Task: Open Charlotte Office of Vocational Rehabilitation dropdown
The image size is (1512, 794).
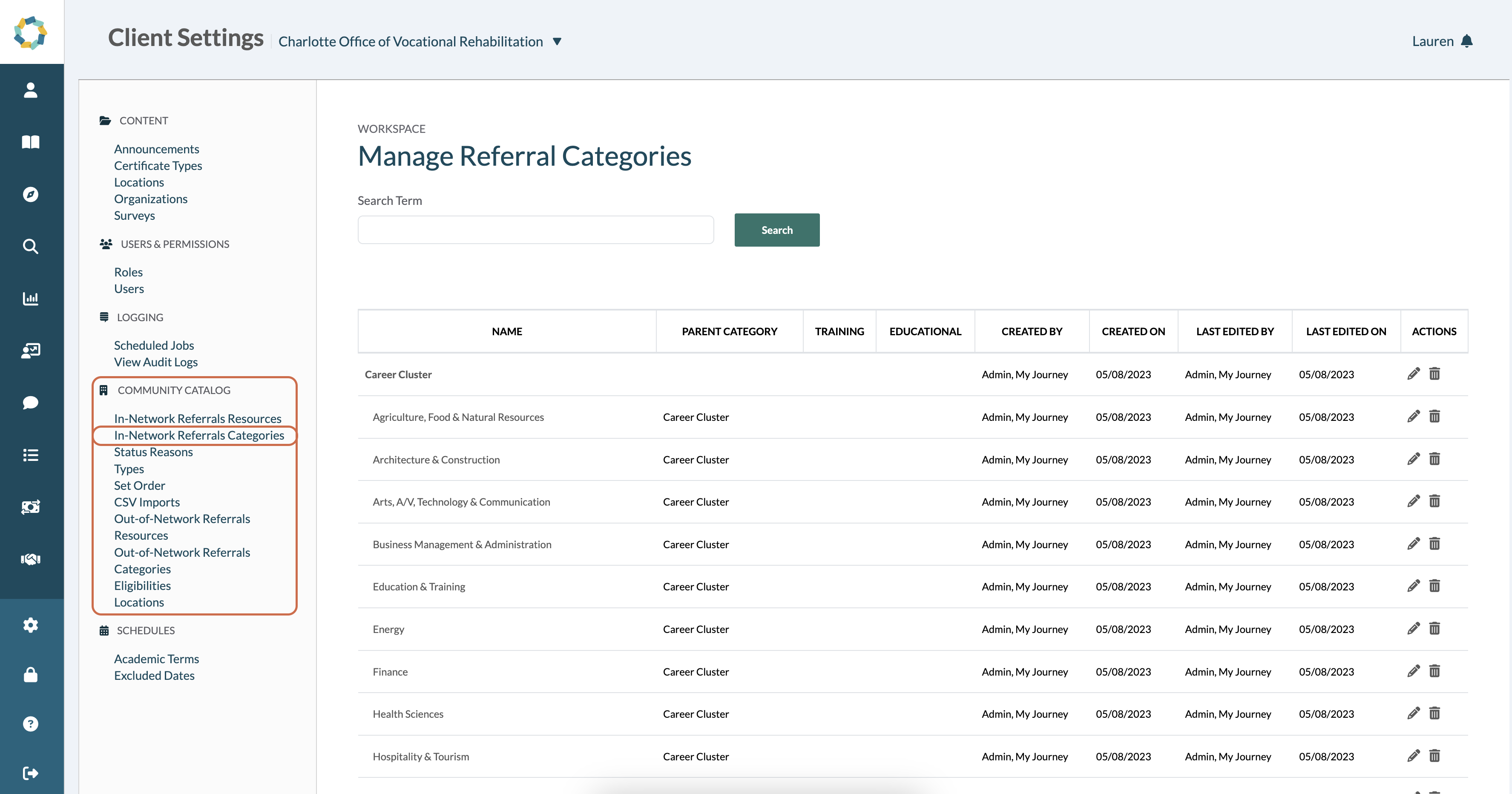Action: [x=410, y=42]
